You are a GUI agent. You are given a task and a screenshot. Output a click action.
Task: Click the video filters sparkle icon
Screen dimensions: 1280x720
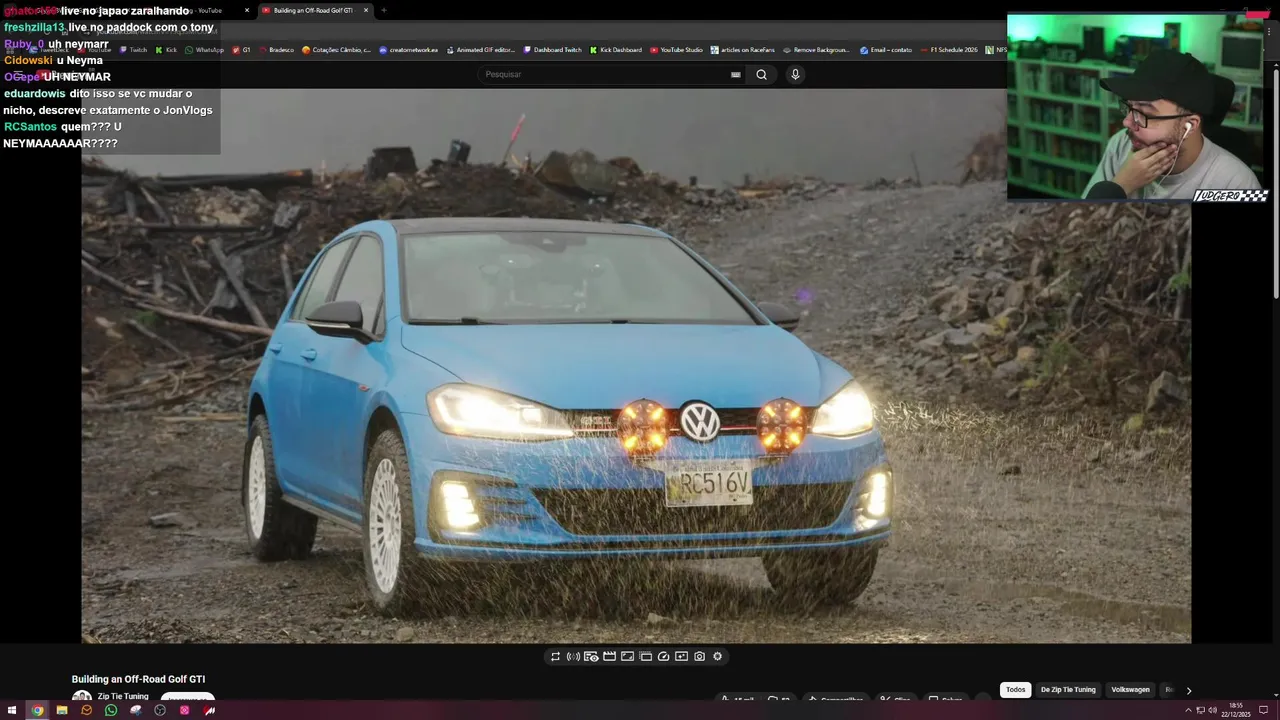(x=681, y=657)
